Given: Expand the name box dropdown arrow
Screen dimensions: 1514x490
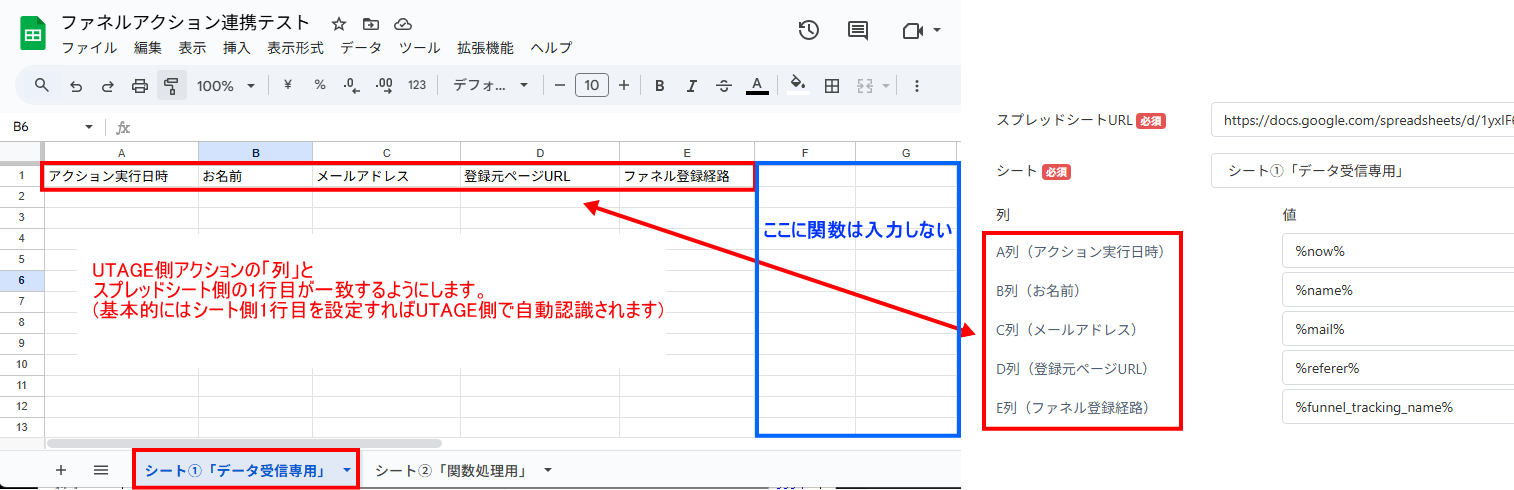Looking at the screenshot, I should (89, 128).
